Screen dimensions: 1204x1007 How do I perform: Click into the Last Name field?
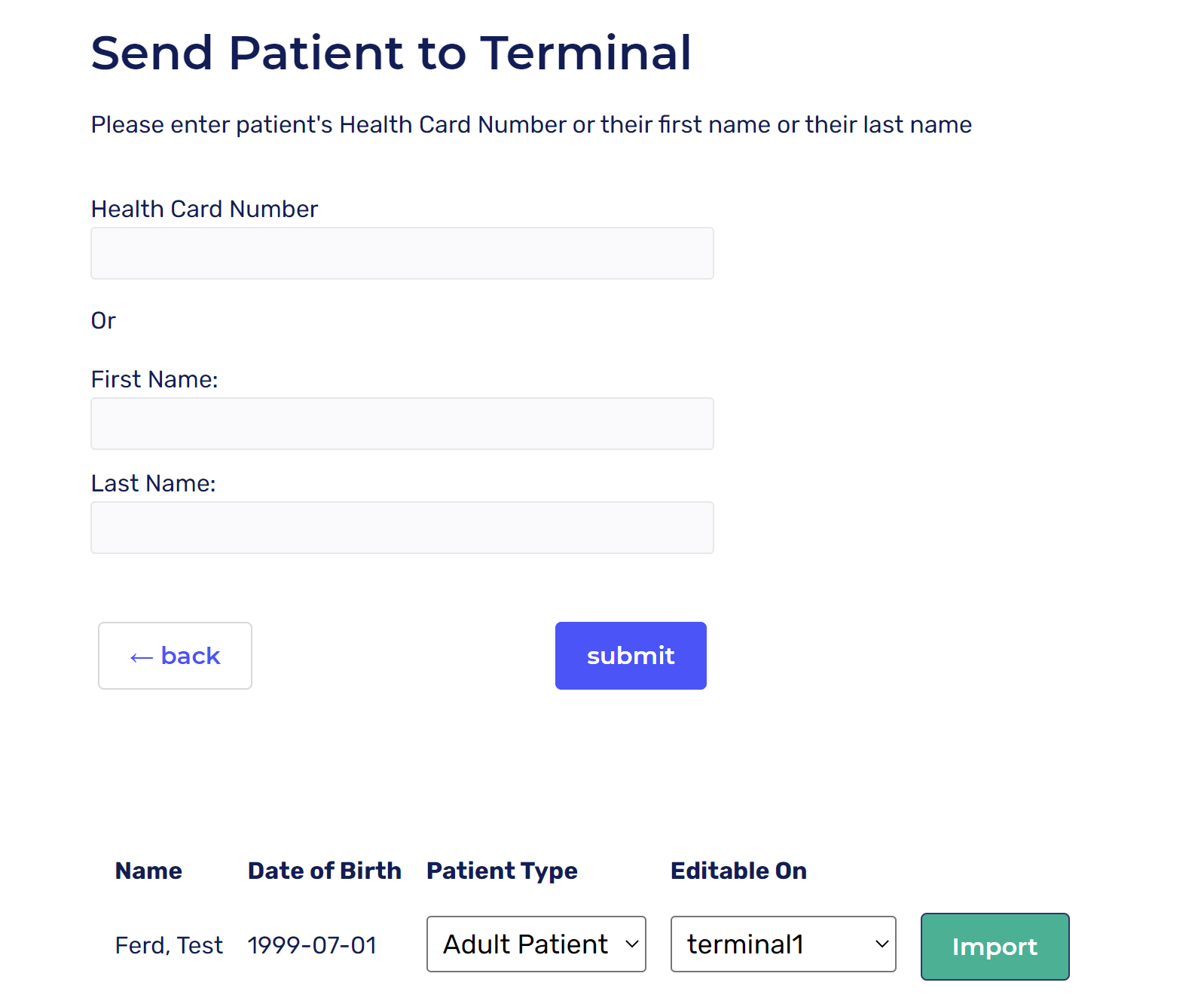pos(402,528)
